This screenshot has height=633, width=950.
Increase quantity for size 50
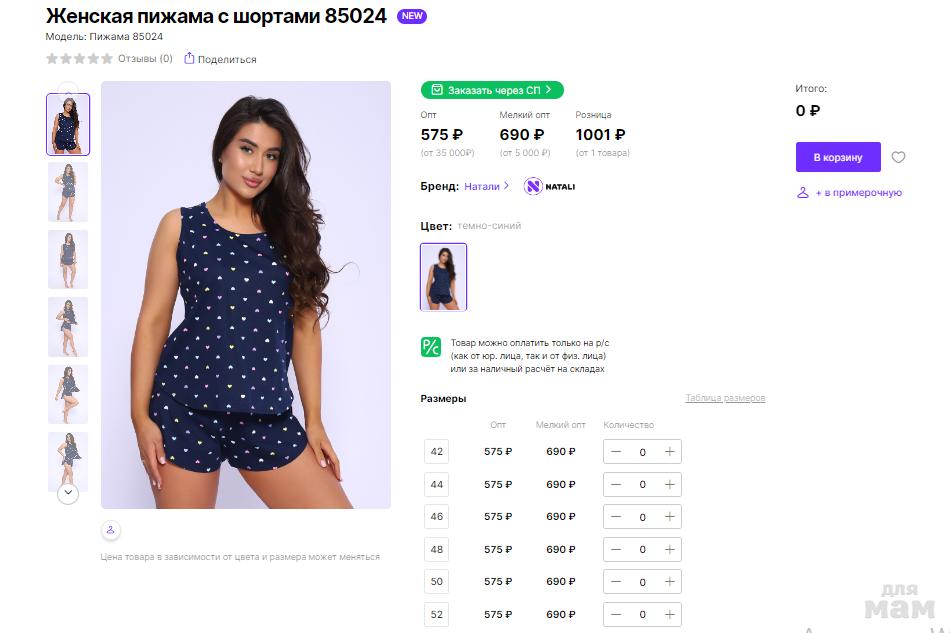(x=669, y=582)
